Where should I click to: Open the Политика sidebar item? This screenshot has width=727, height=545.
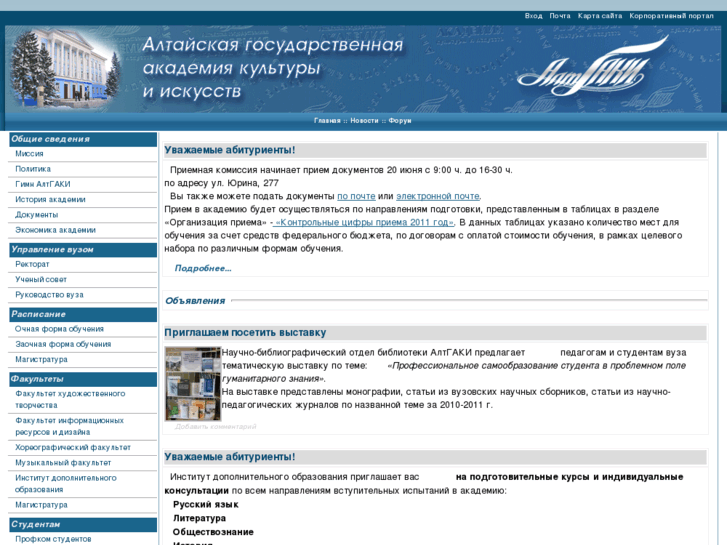point(33,169)
